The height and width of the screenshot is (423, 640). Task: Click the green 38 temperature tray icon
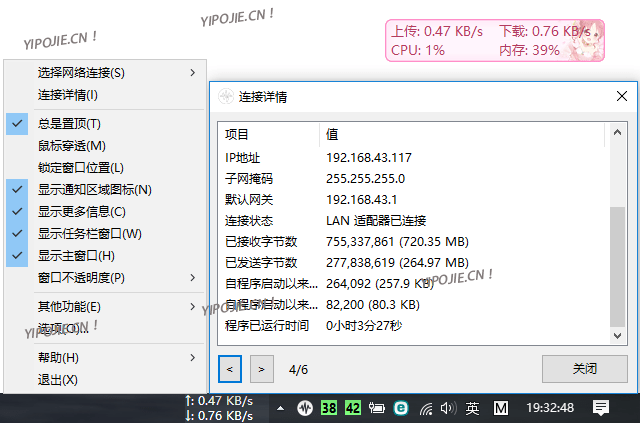329,408
